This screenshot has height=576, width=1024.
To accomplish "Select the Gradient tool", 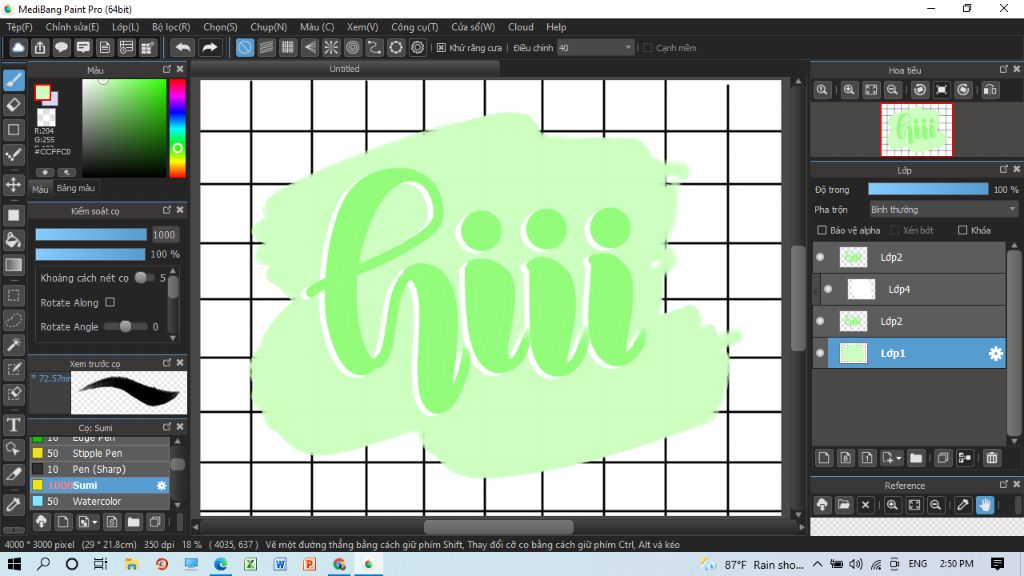I will [14, 264].
